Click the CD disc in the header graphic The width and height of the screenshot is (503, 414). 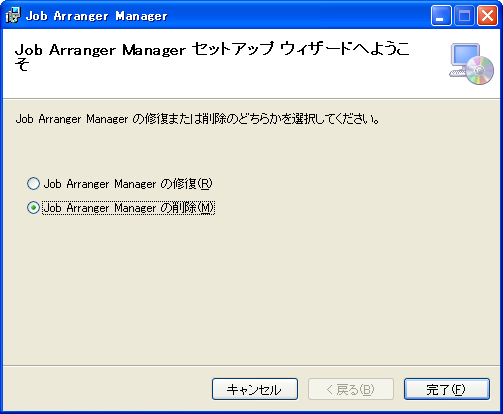[480, 70]
